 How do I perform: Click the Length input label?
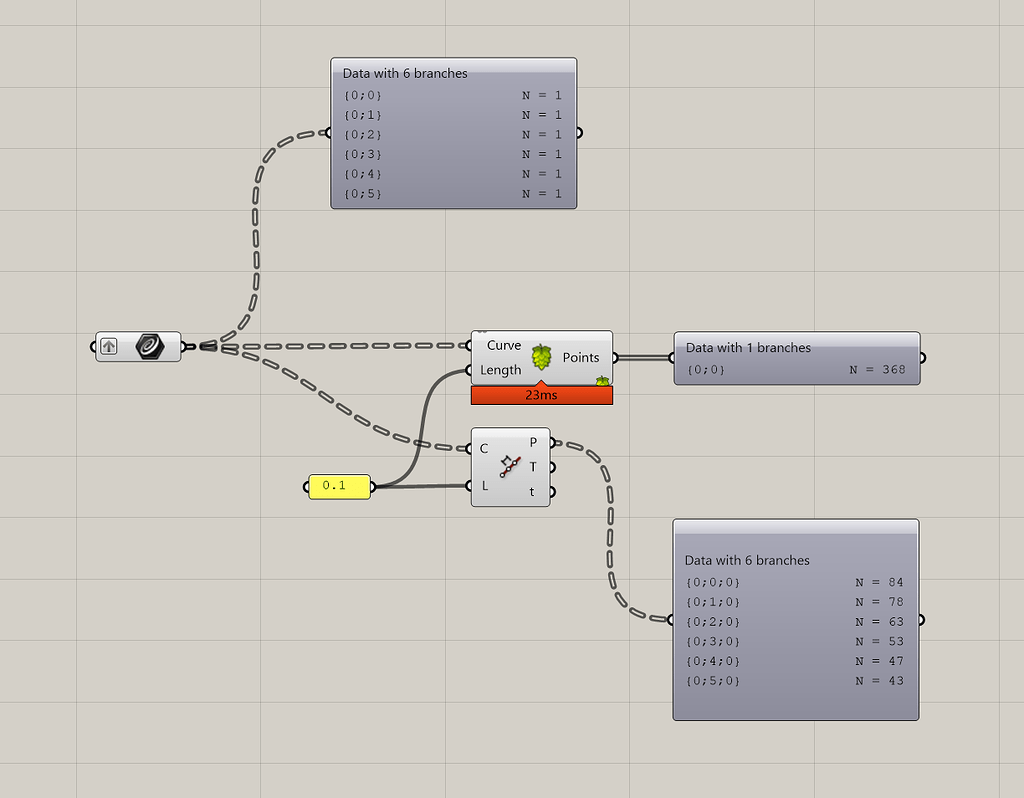point(500,370)
